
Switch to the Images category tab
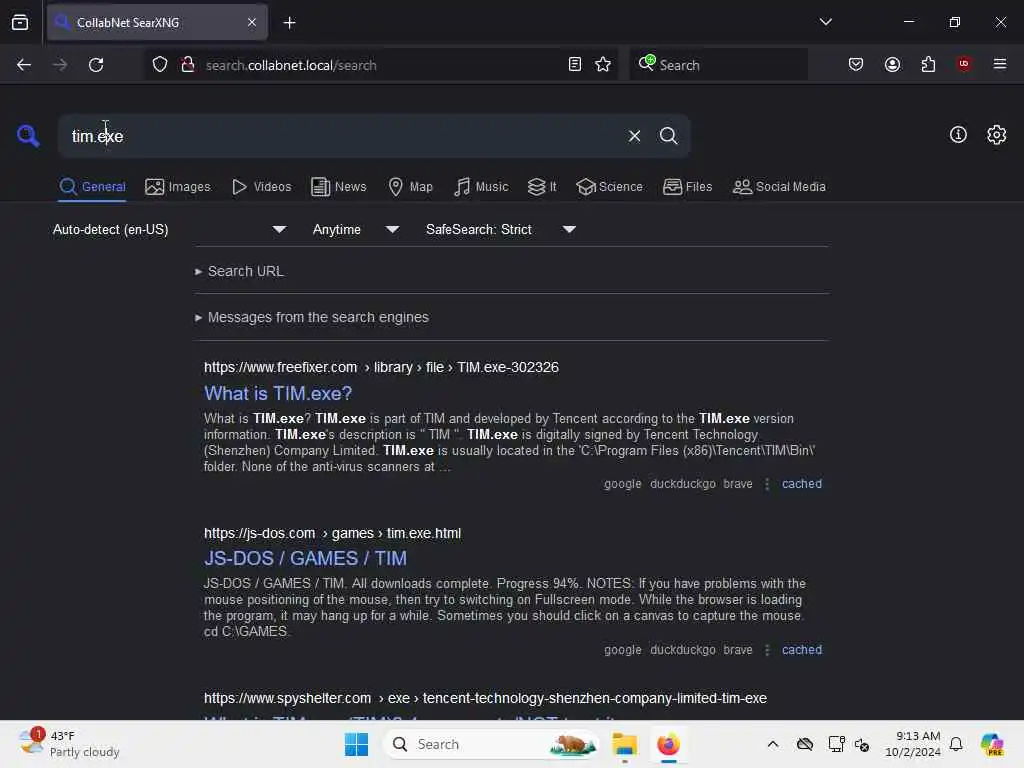click(x=178, y=187)
